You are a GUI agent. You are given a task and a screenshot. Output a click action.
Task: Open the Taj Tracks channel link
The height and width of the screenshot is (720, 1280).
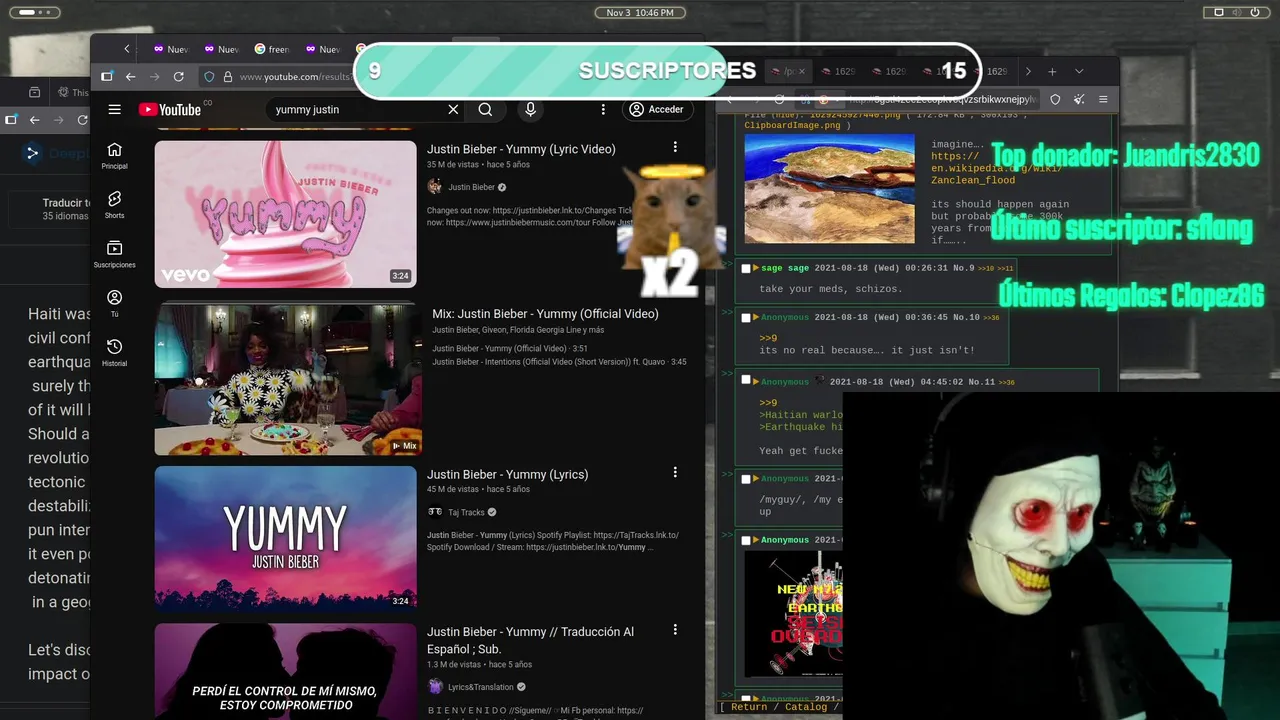tap(466, 512)
